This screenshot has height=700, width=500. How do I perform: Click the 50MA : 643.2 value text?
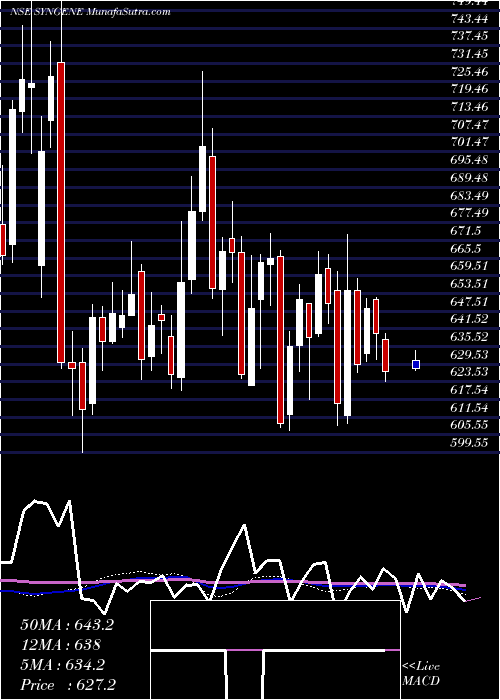click(67, 625)
